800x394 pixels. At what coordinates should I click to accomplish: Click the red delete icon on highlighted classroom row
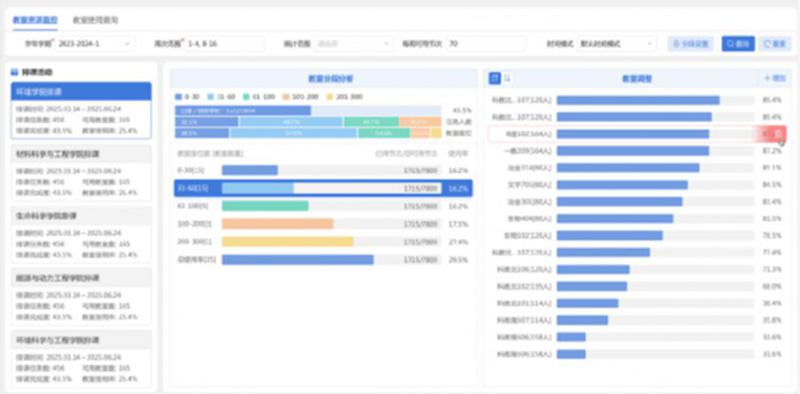click(x=778, y=134)
